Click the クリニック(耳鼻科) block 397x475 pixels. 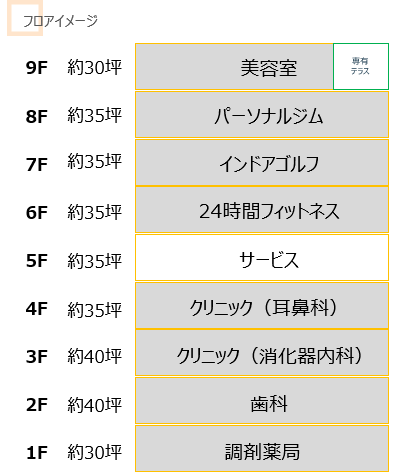pos(262,306)
